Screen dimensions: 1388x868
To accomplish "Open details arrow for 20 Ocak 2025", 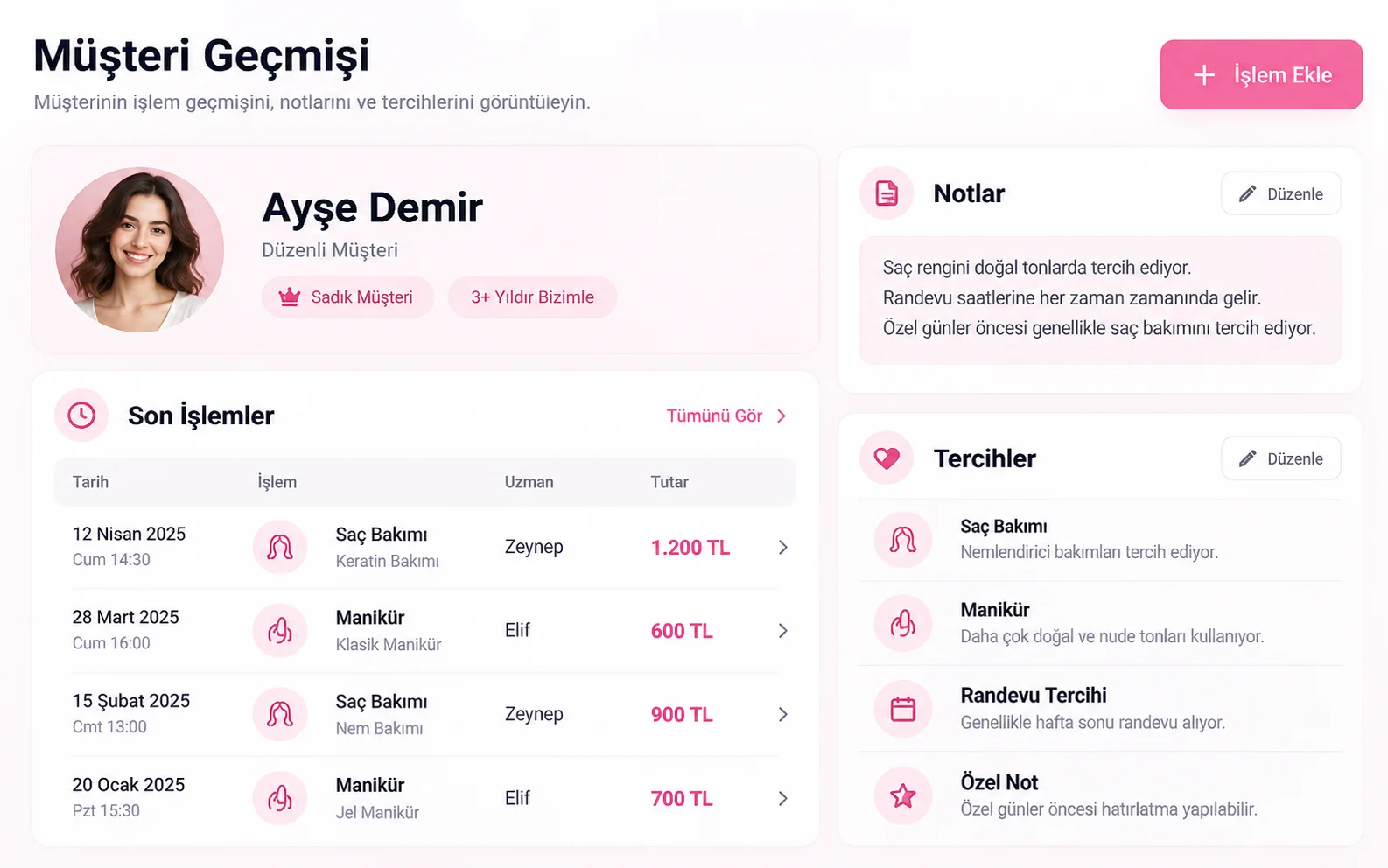I will click(x=783, y=798).
